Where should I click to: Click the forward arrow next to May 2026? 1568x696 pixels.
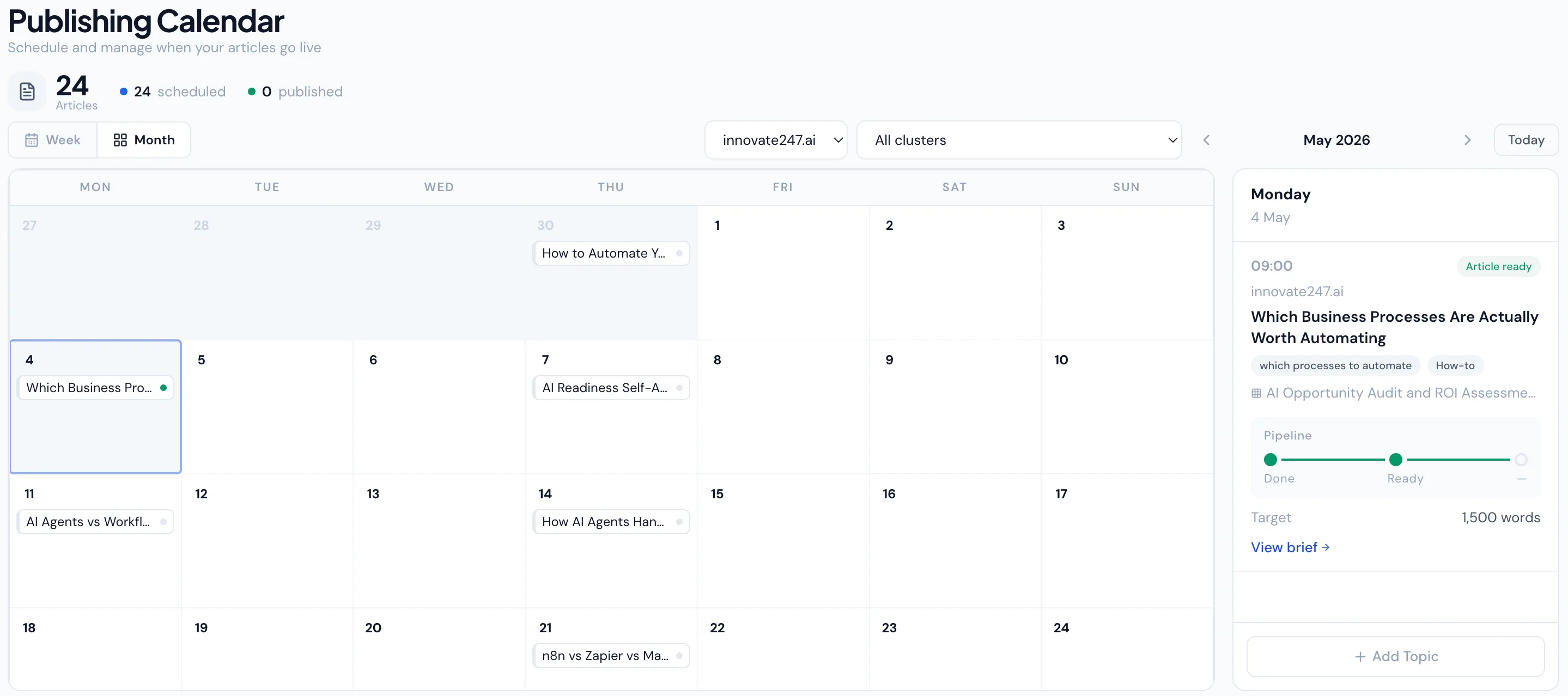tap(1468, 140)
